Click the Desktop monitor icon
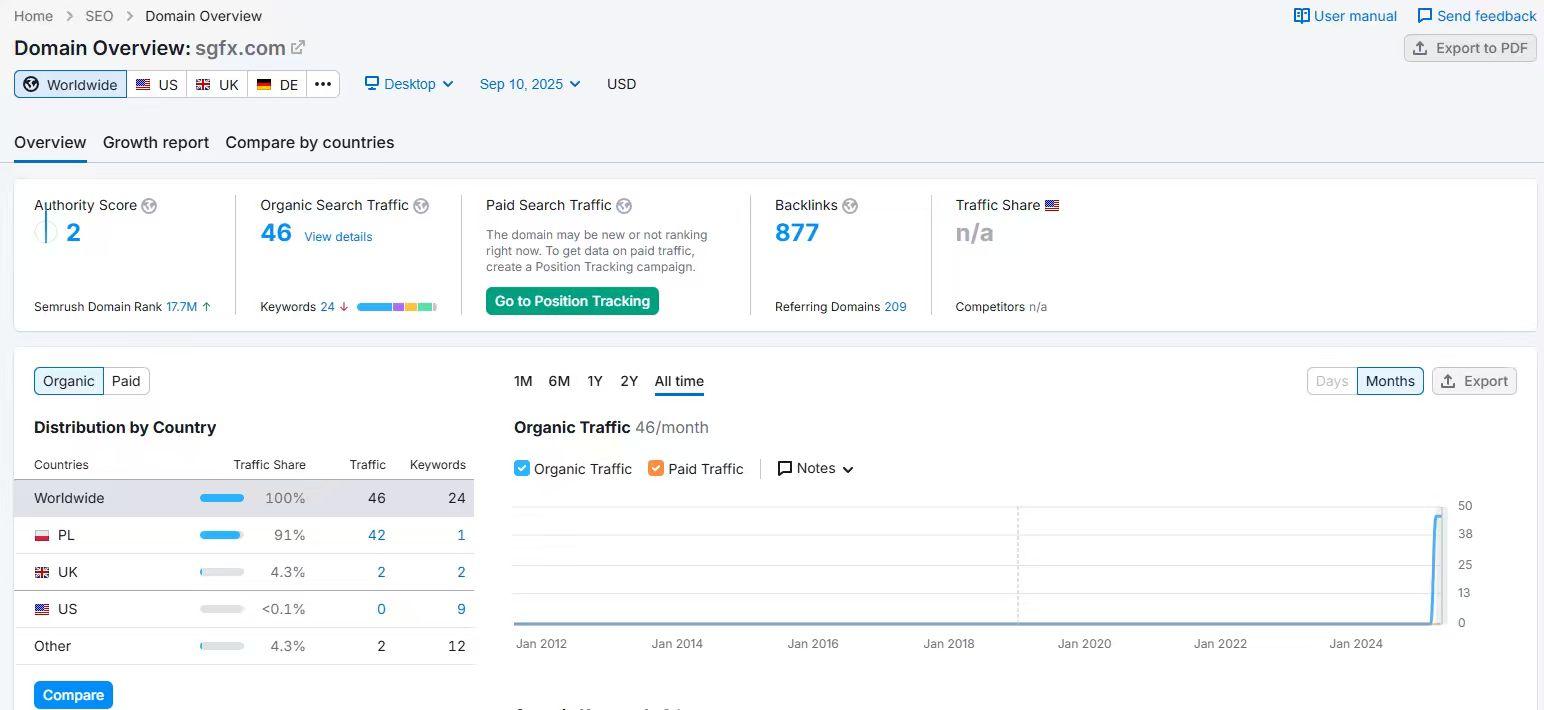Viewport: 1544px width, 710px height. (372, 83)
